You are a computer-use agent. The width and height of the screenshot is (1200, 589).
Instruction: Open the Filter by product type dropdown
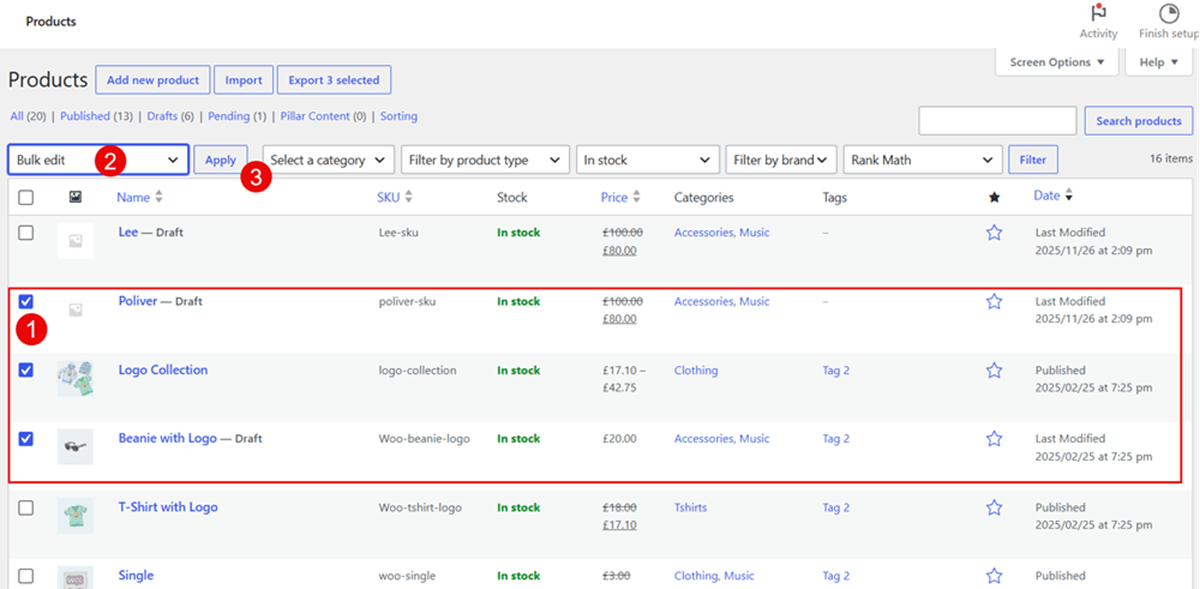pos(485,160)
